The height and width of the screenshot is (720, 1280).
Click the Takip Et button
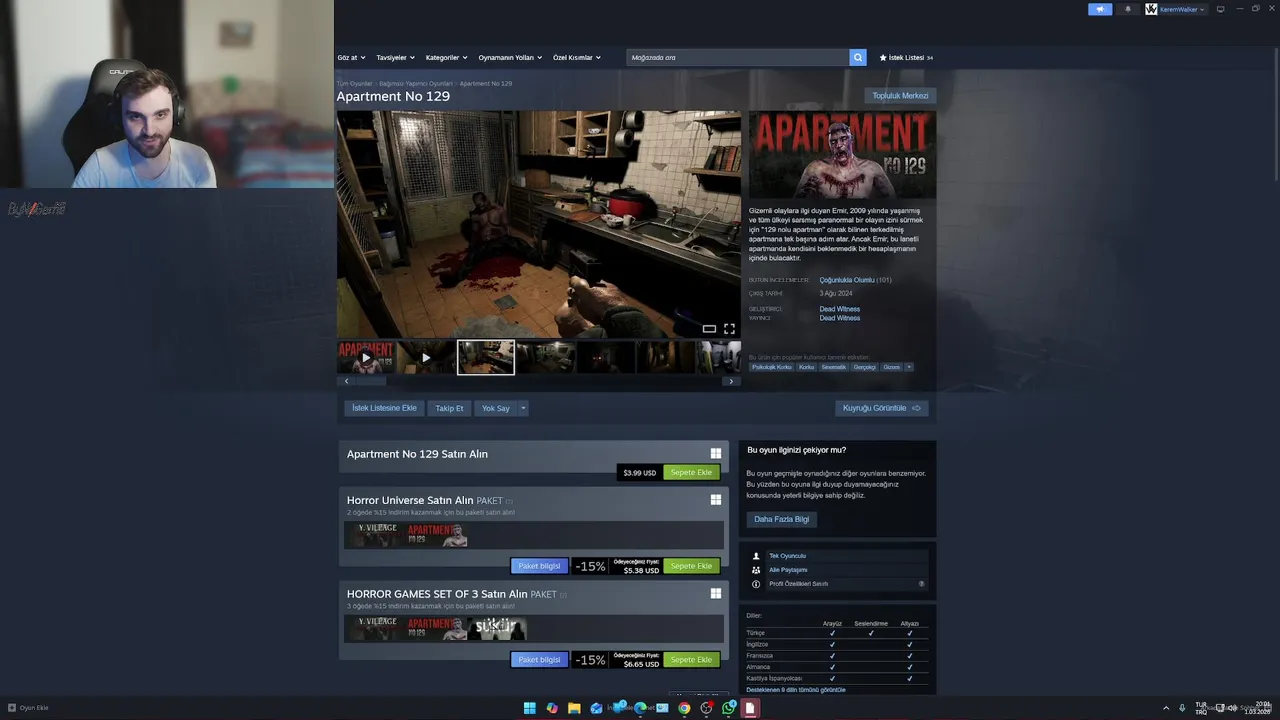449,408
